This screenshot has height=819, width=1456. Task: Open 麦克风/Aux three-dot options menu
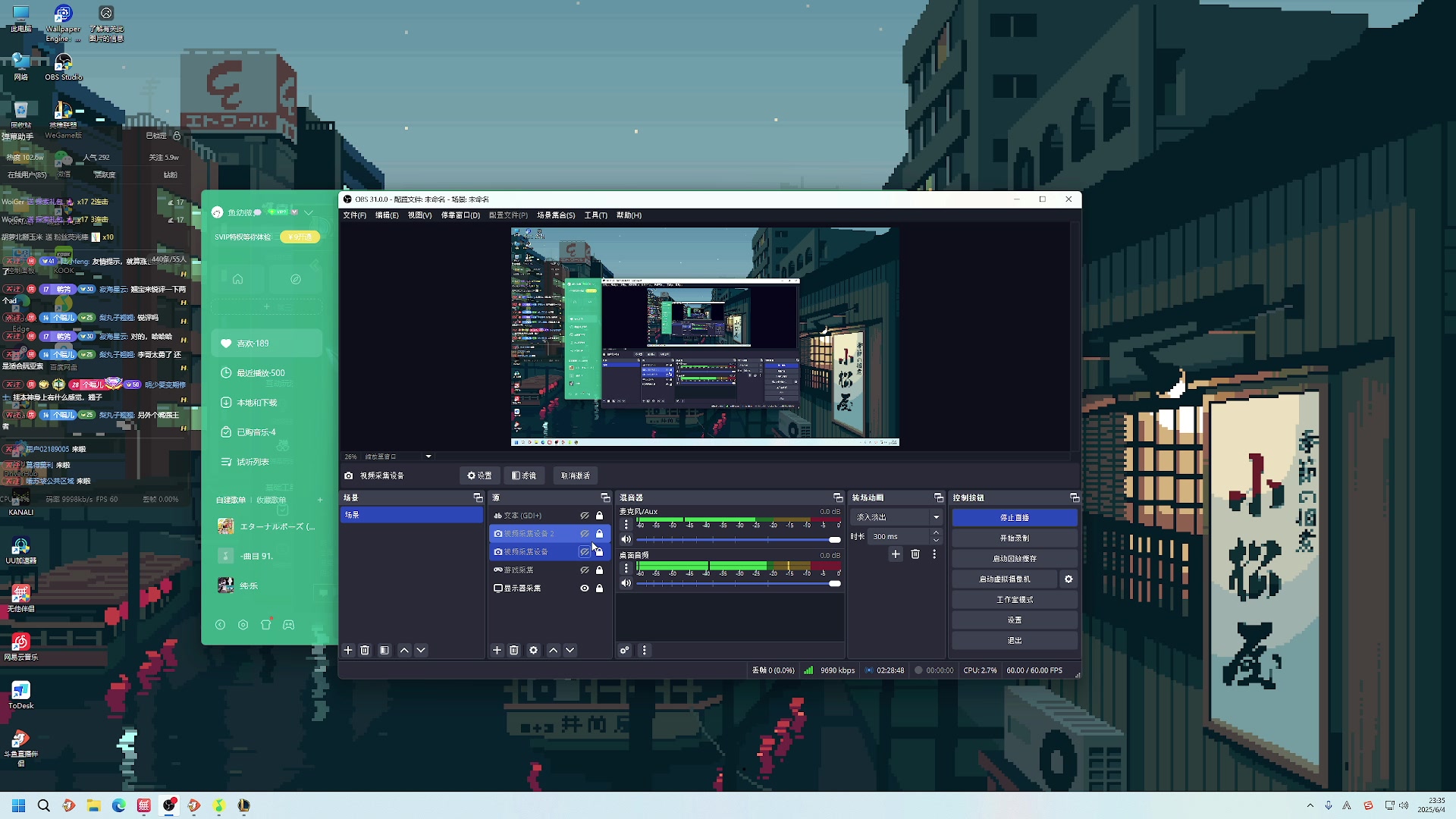click(x=626, y=525)
